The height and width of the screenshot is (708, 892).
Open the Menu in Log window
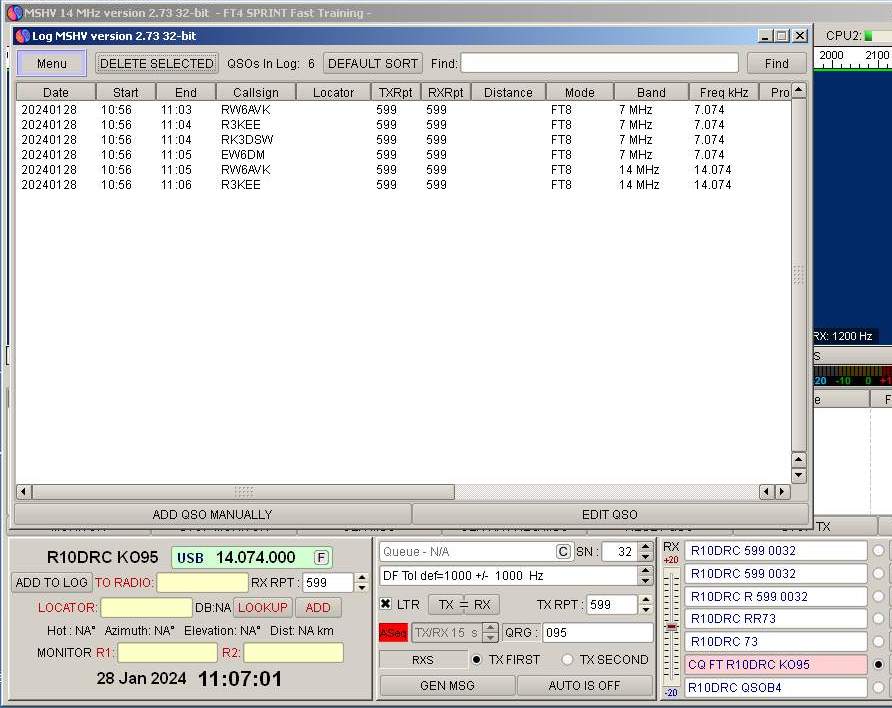pos(52,63)
